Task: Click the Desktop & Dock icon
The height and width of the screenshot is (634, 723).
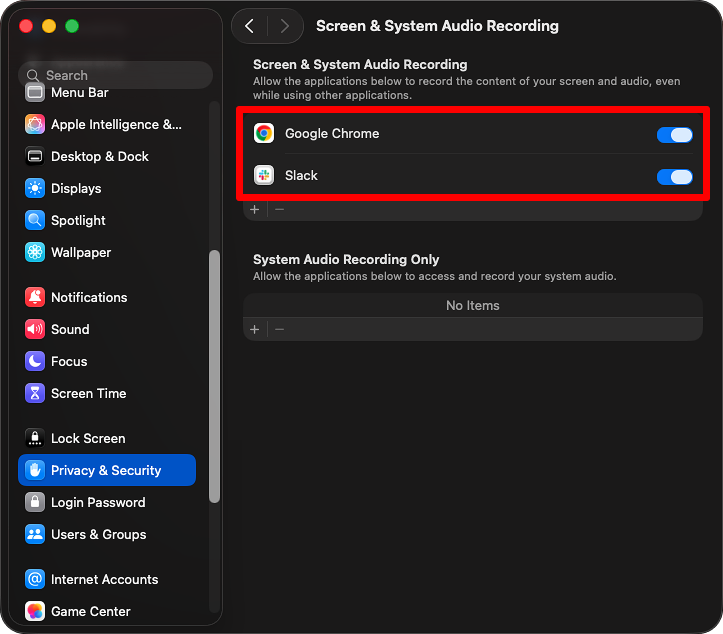Action: tap(35, 156)
